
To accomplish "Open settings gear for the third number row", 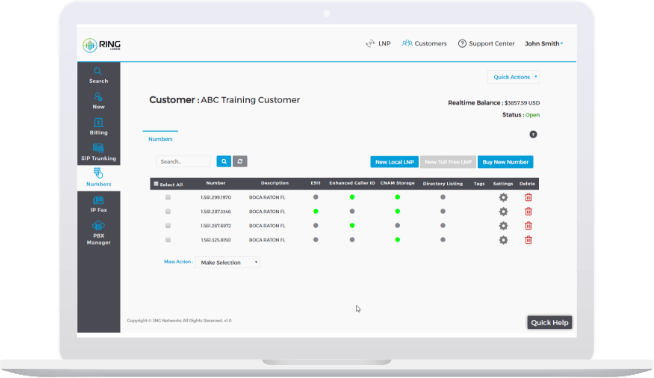I will pyautogui.click(x=503, y=226).
